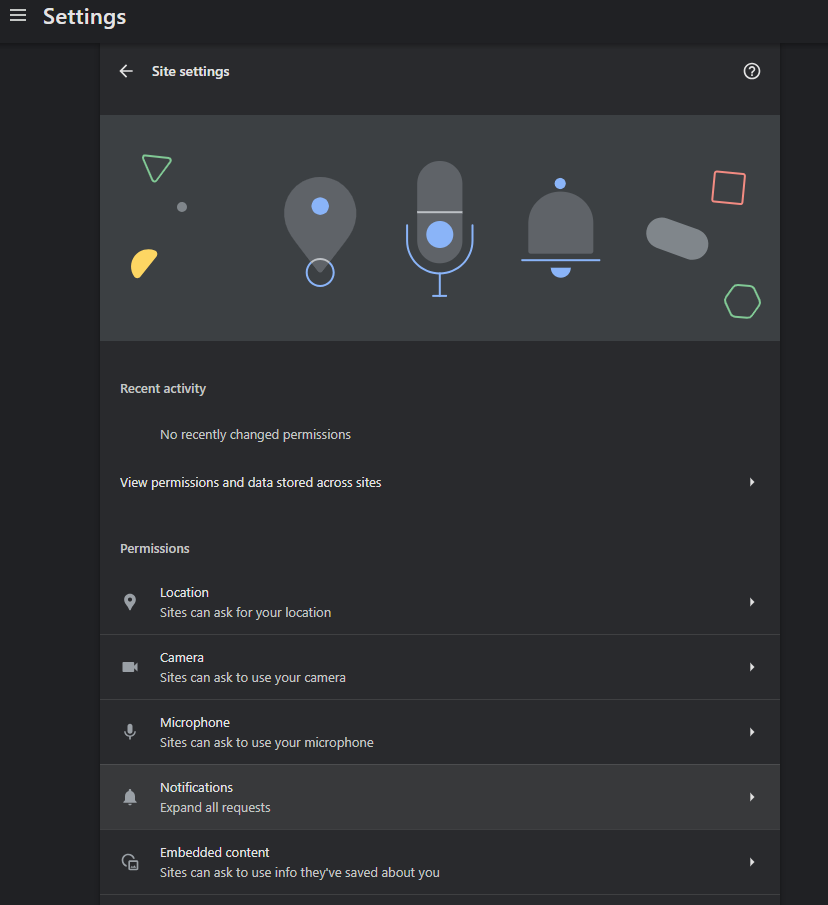Click the large microphone illustration in banner
The width and height of the screenshot is (828, 905).
pos(440,229)
